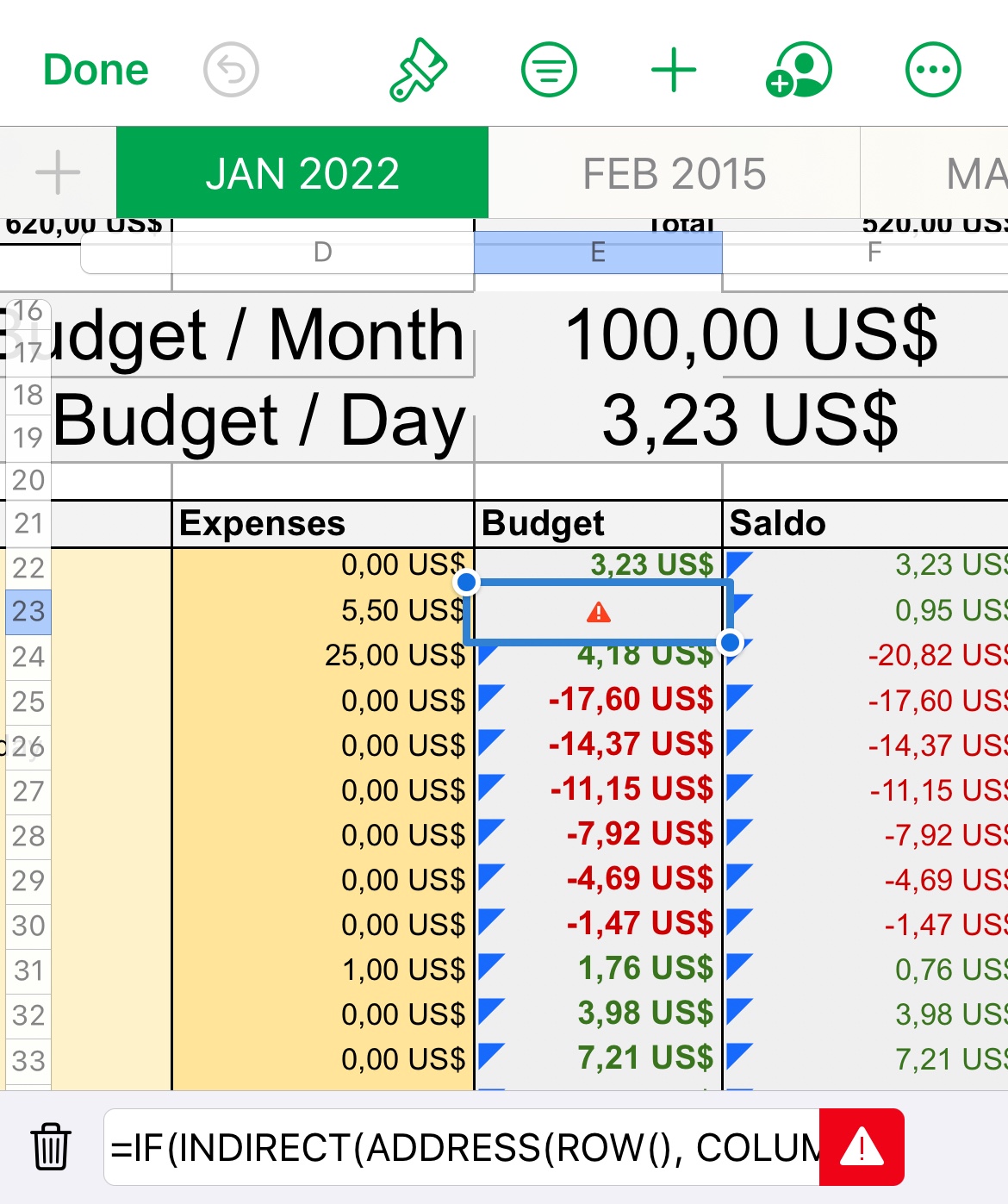The image size is (1008, 1204).
Task: Switch to the FEB 2015 sheet tab
Action: point(675,172)
